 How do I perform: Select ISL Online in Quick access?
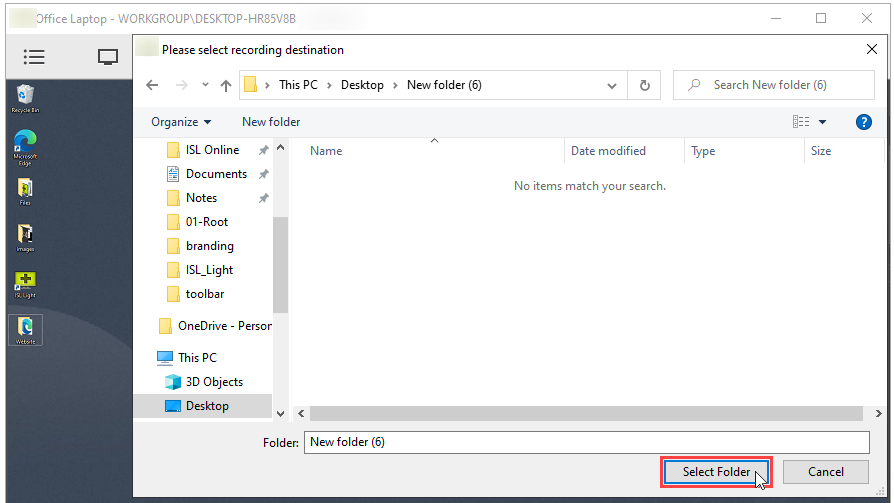pos(212,150)
